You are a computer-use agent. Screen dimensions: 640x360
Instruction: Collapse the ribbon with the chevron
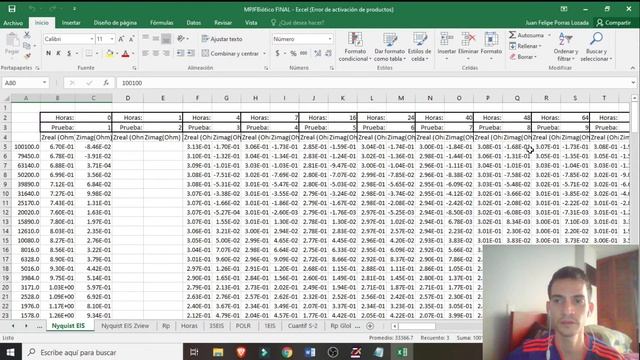click(x=633, y=68)
